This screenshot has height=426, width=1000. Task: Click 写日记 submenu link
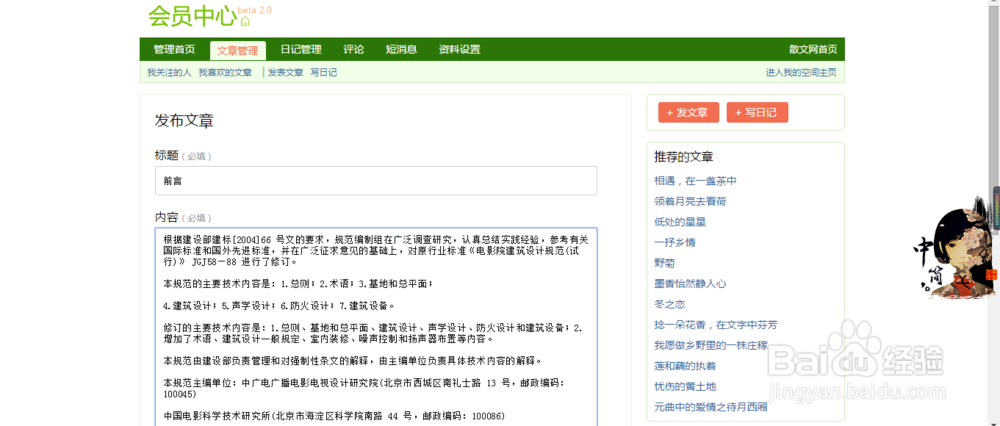coord(323,73)
